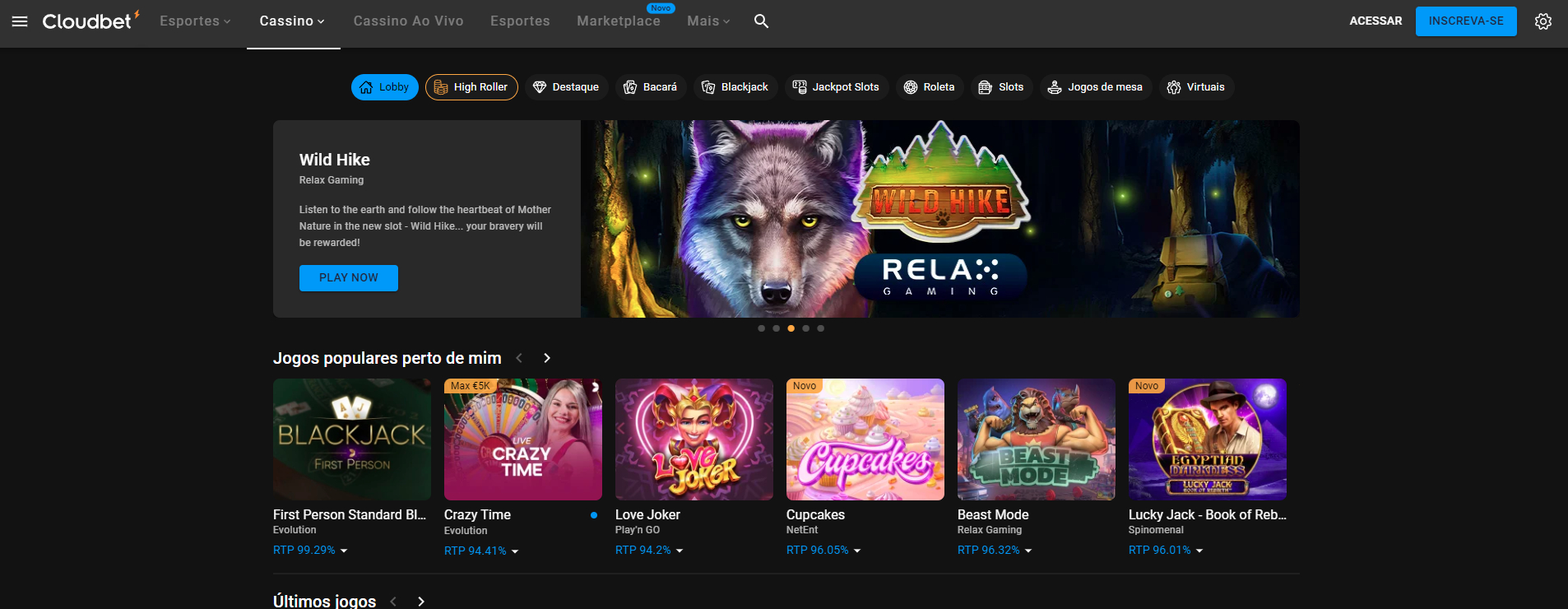Expand RTP 96.01% dropdown
The height and width of the screenshot is (609, 1568).
pos(1166,551)
